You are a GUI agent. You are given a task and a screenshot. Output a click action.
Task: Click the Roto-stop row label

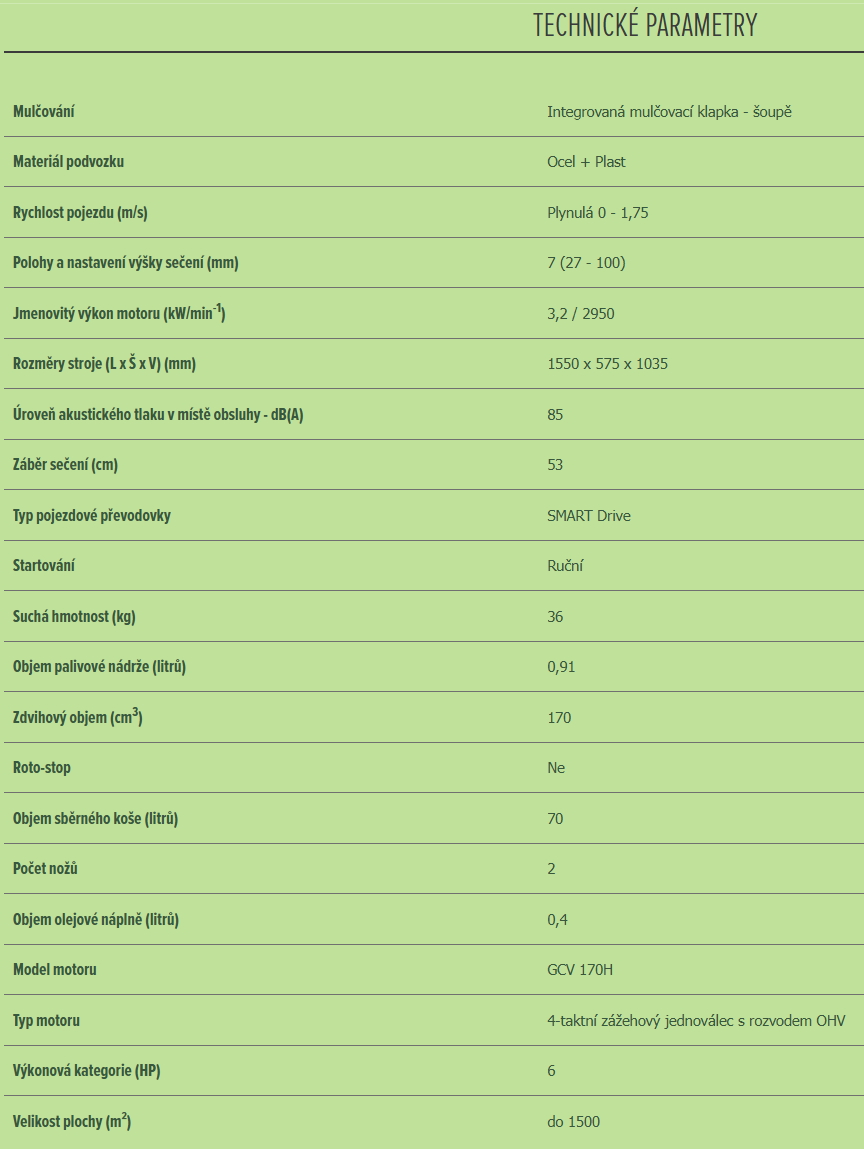click(42, 768)
